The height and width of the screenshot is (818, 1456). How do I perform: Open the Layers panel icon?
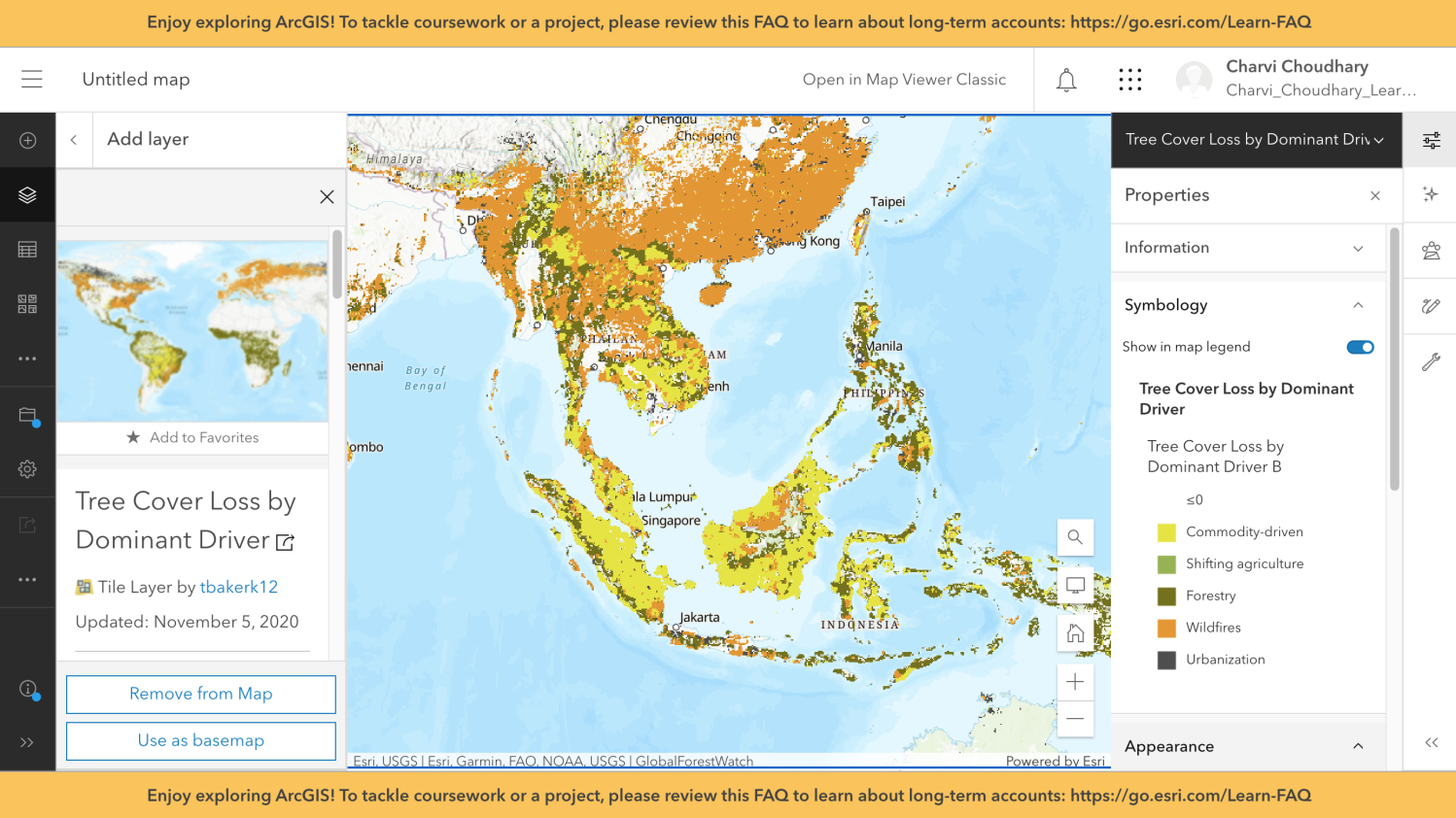point(27,195)
